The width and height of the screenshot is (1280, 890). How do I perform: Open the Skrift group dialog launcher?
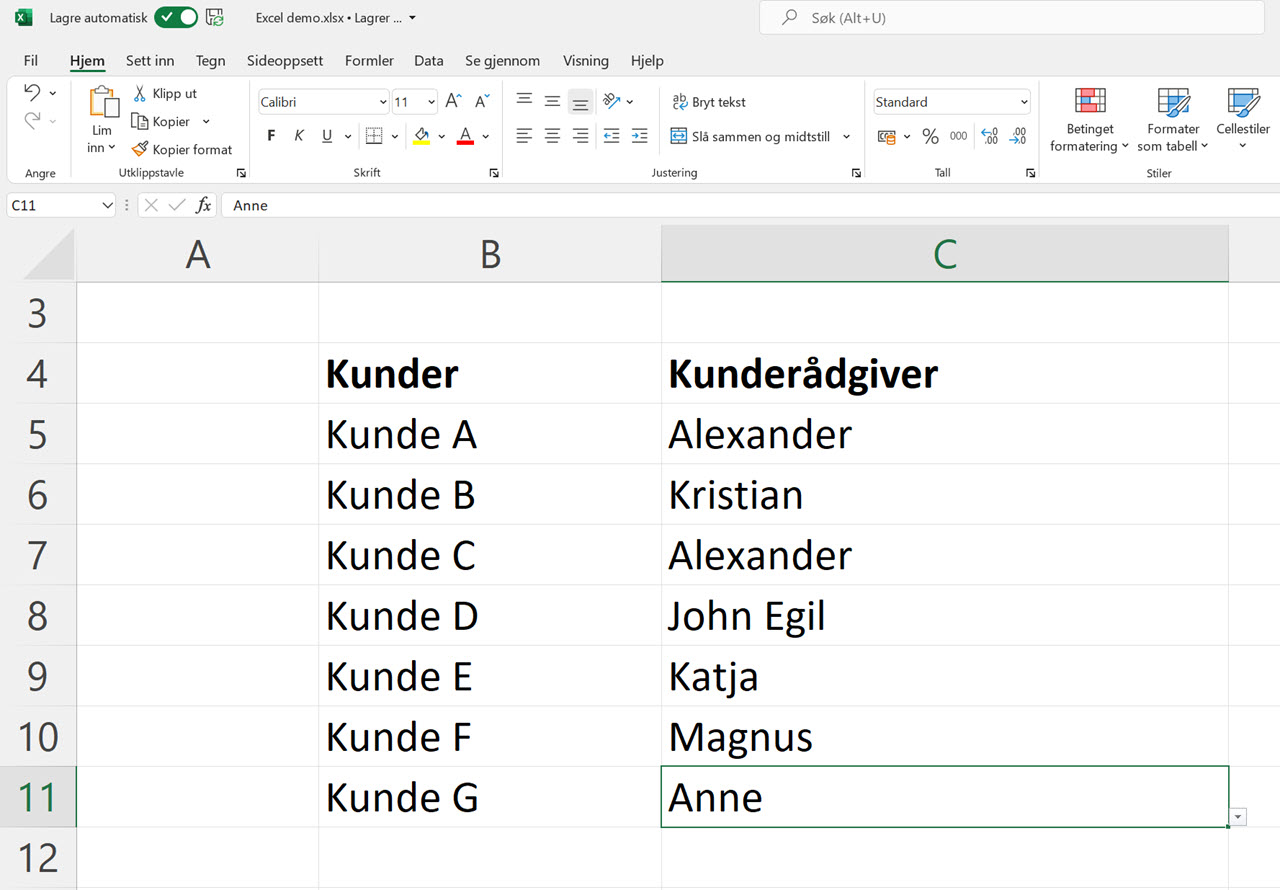click(x=494, y=173)
